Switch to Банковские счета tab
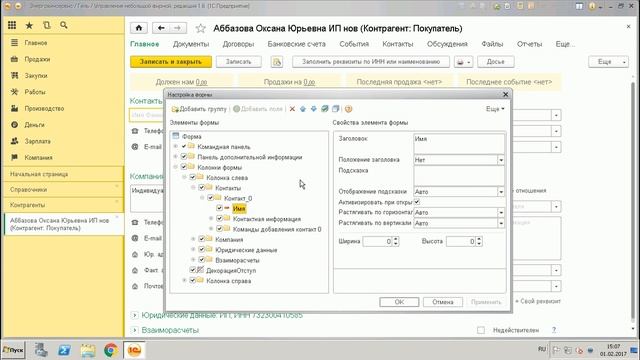 pos(296,44)
